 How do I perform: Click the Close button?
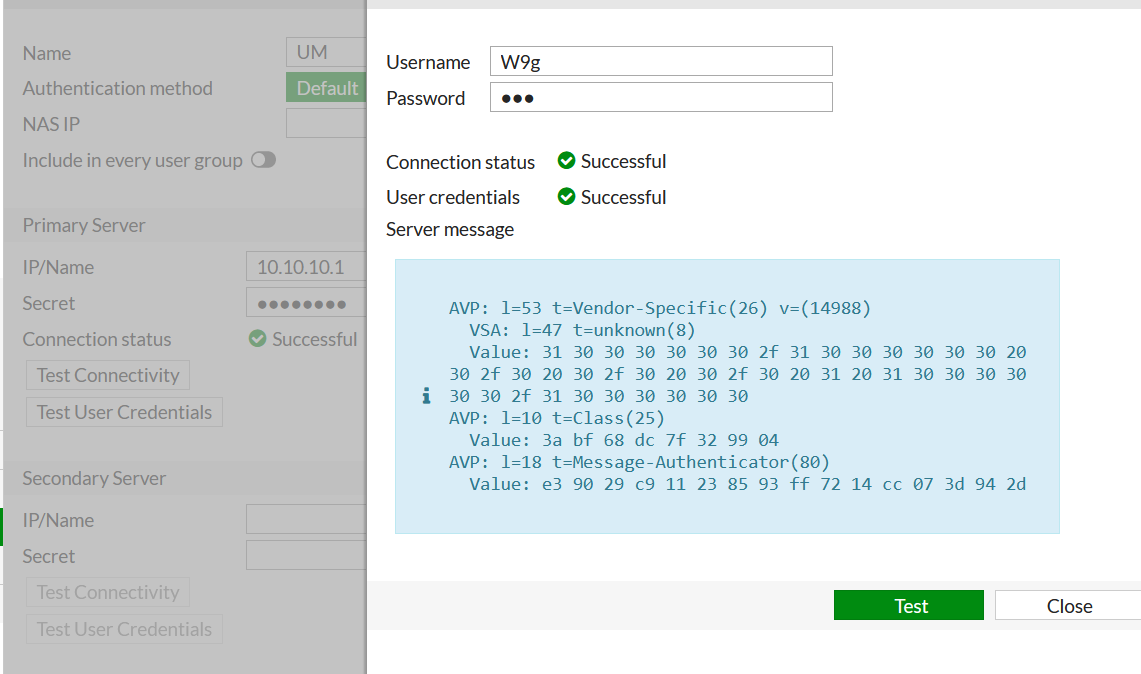pyautogui.click(x=1069, y=605)
